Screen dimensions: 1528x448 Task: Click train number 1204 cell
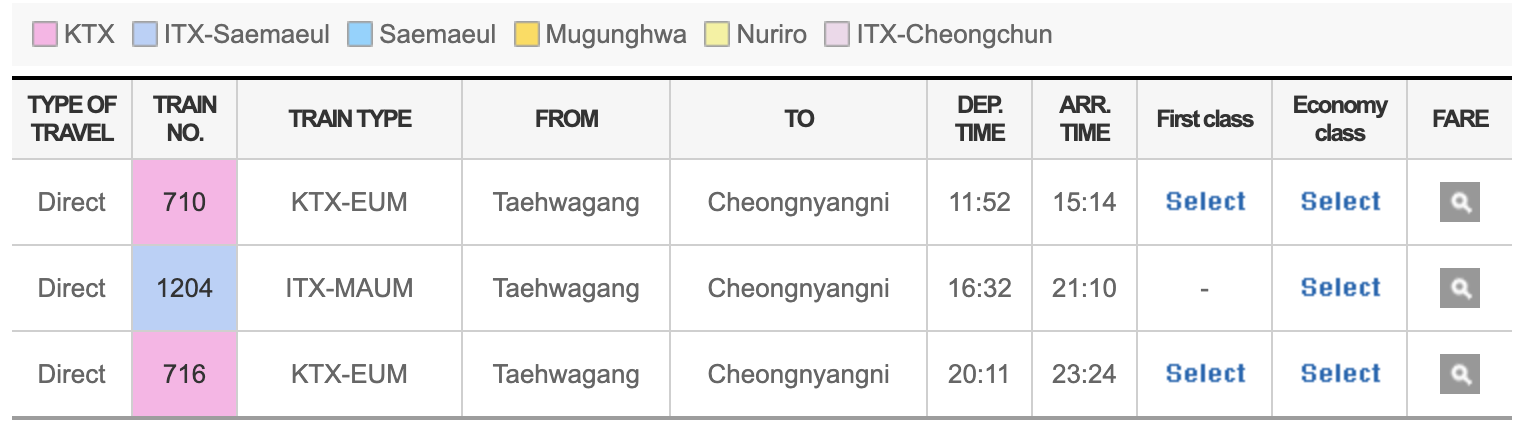coord(184,289)
